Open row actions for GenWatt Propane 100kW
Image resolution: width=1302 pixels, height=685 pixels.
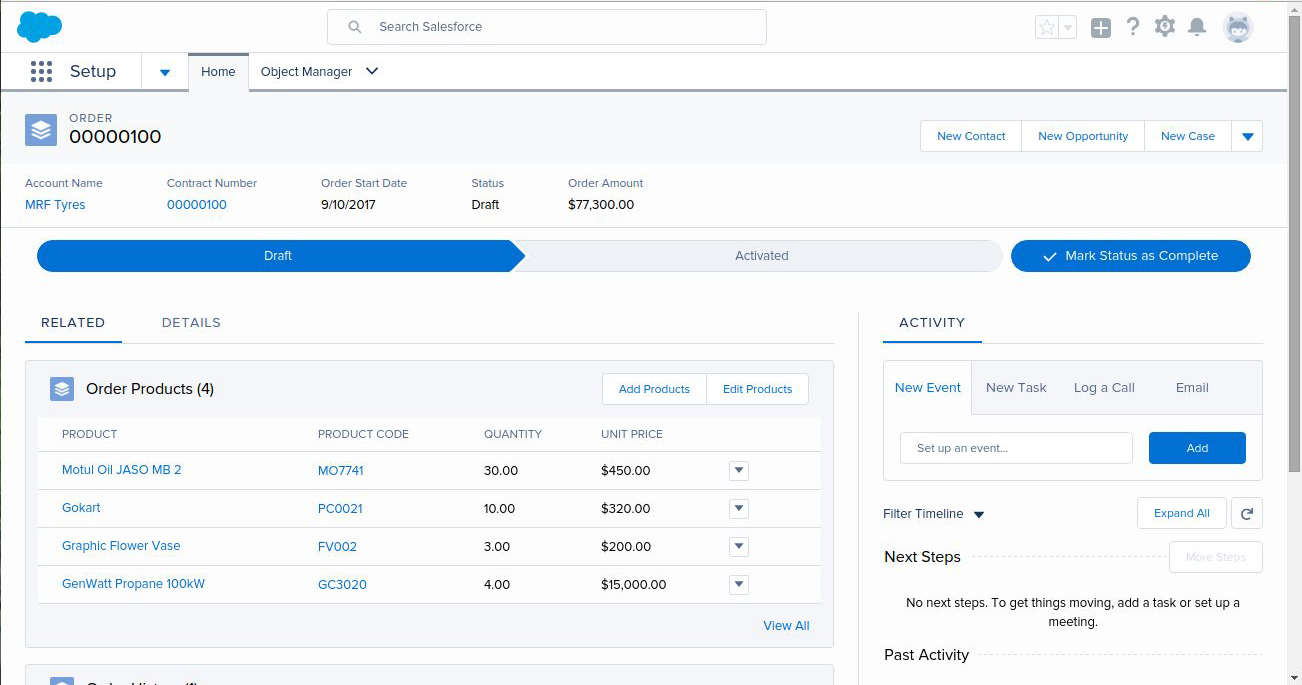pos(739,584)
